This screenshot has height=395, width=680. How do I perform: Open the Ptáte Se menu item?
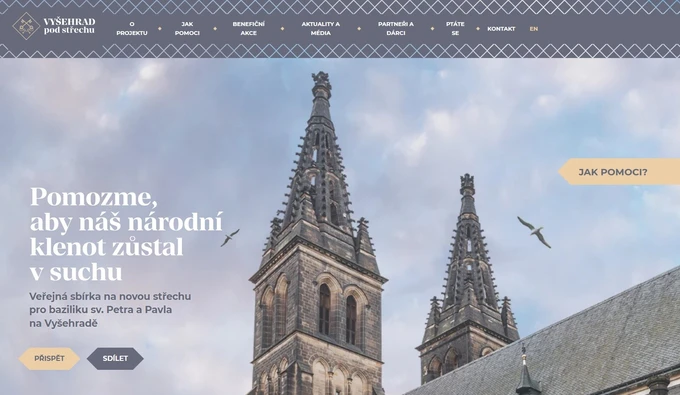(455, 29)
